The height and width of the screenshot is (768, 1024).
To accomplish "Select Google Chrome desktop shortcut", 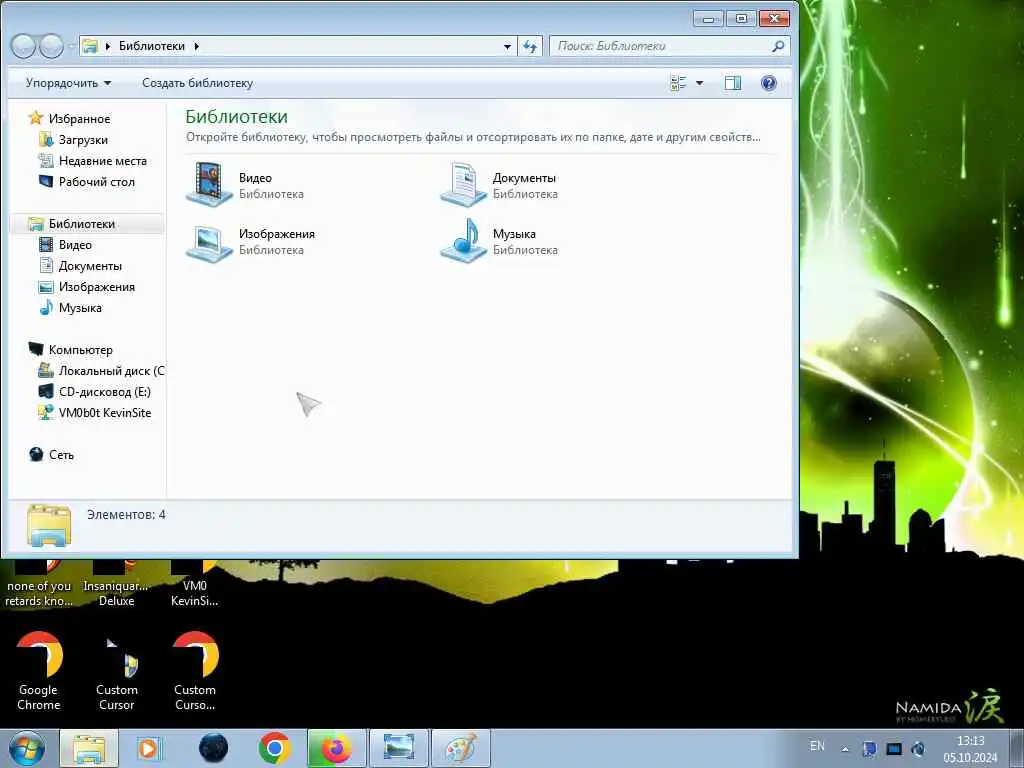I will [39, 671].
